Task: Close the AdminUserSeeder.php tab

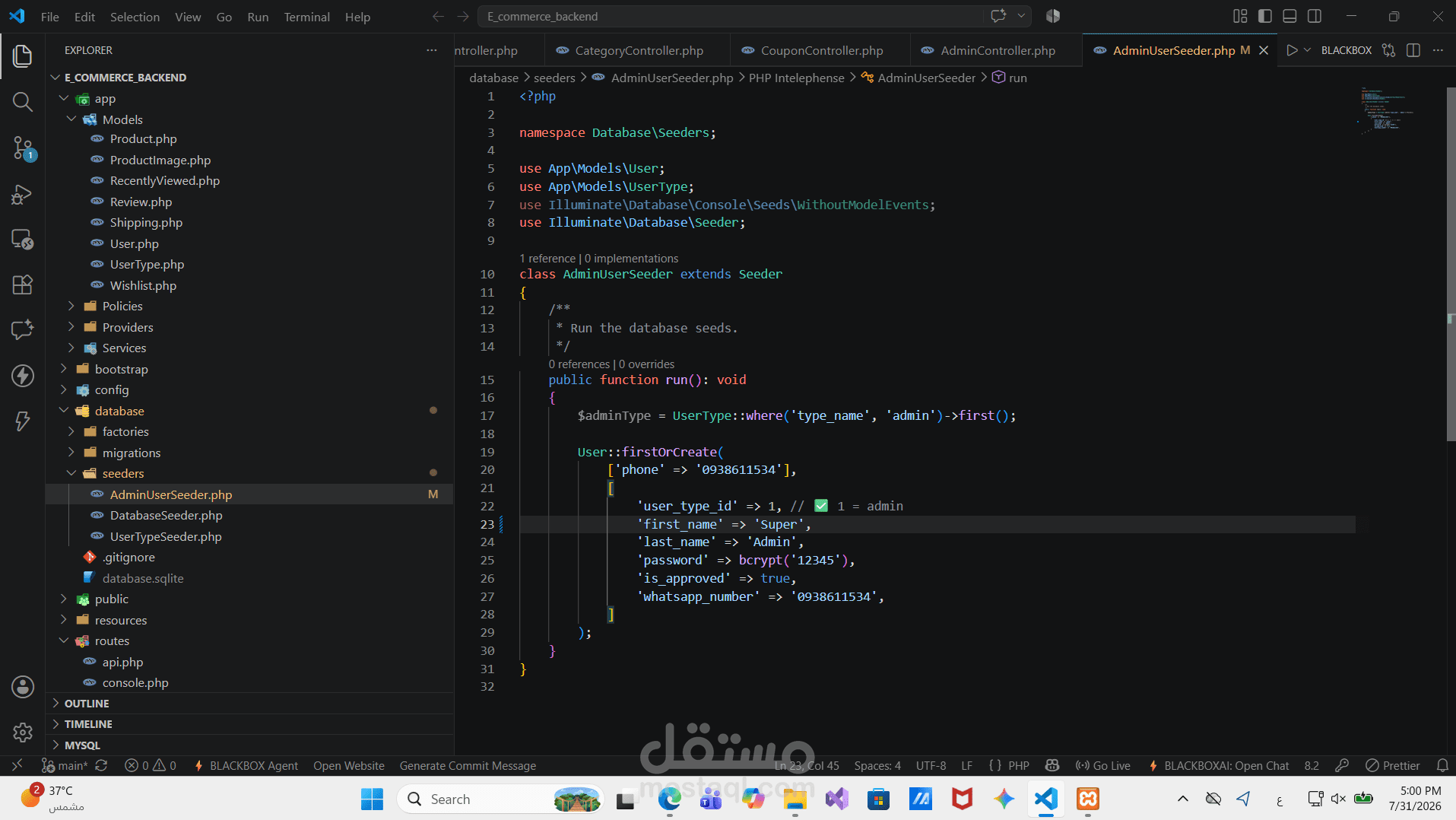Action: pyautogui.click(x=1264, y=50)
